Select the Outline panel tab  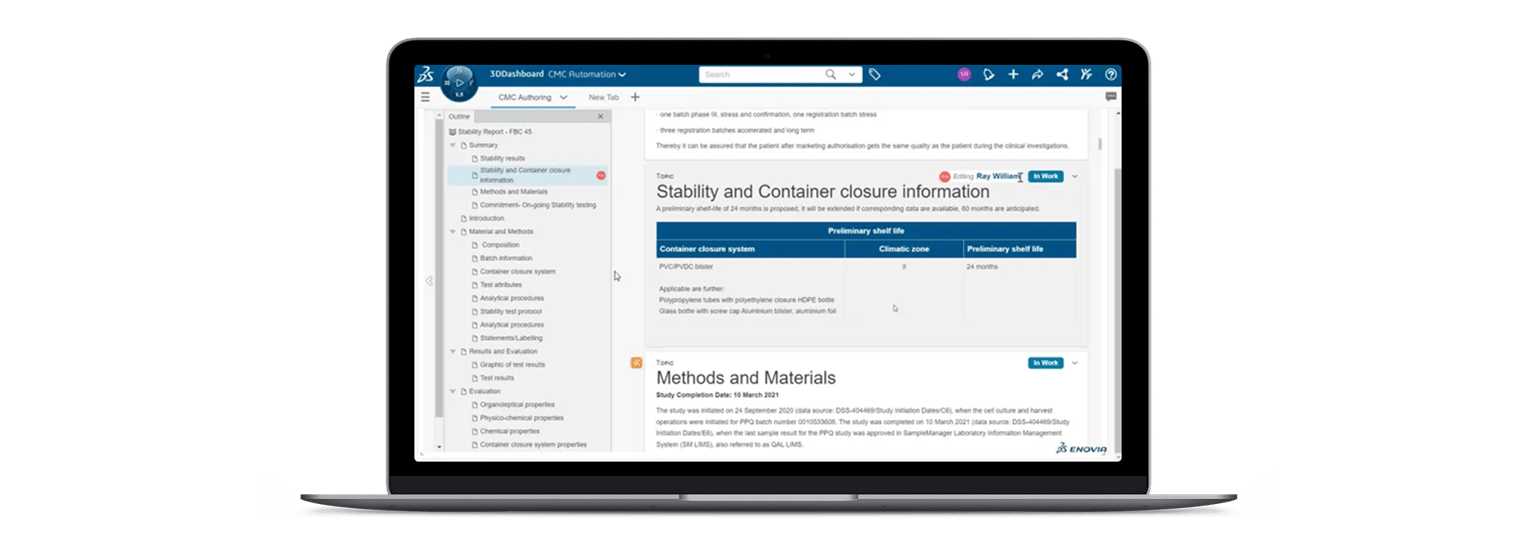pos(459,117)
